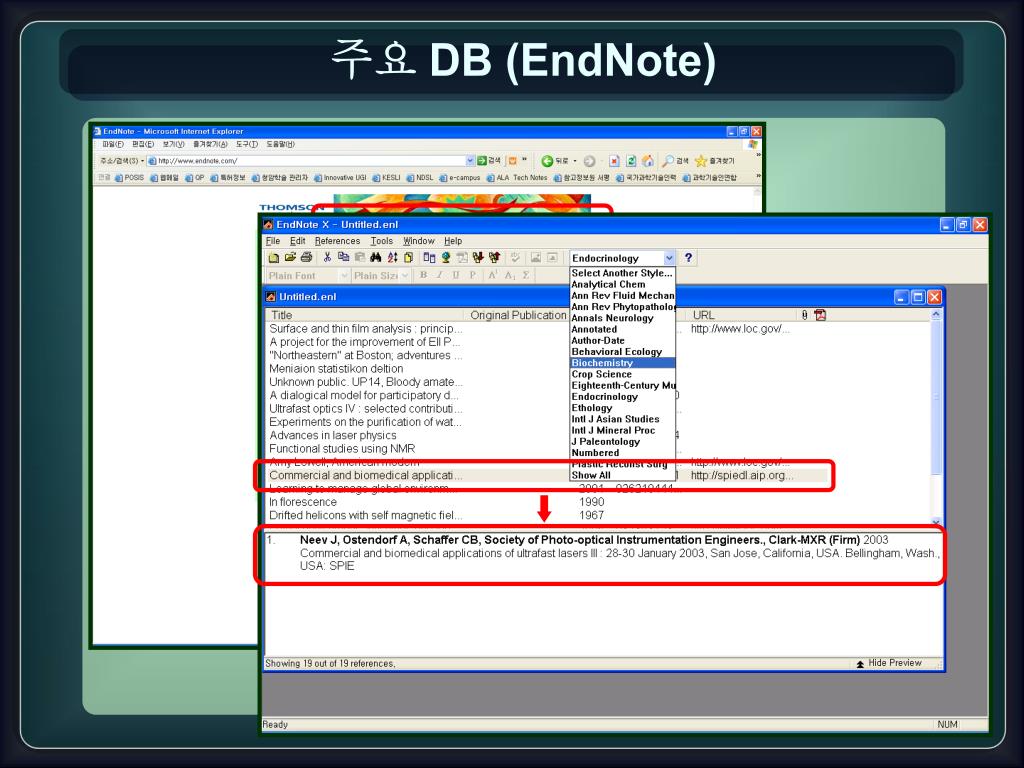The height and width of the screenshot is (768, 1024).
Task: Open the References menu
Action: pyautogui.click(x=338, y=241)
